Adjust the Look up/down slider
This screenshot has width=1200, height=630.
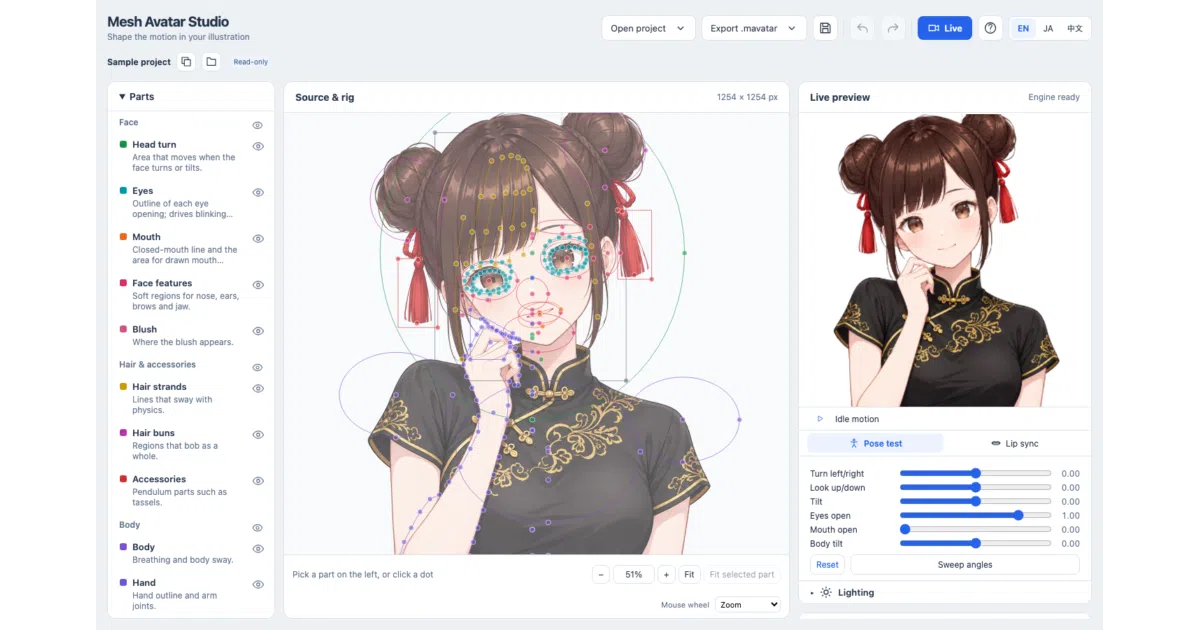pos(975,487)
